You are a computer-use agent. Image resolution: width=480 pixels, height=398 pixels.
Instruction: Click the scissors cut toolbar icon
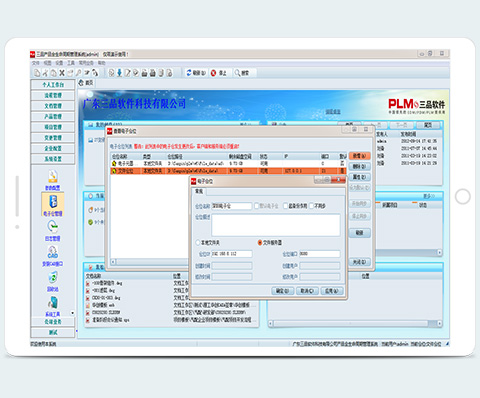point(45,72)
